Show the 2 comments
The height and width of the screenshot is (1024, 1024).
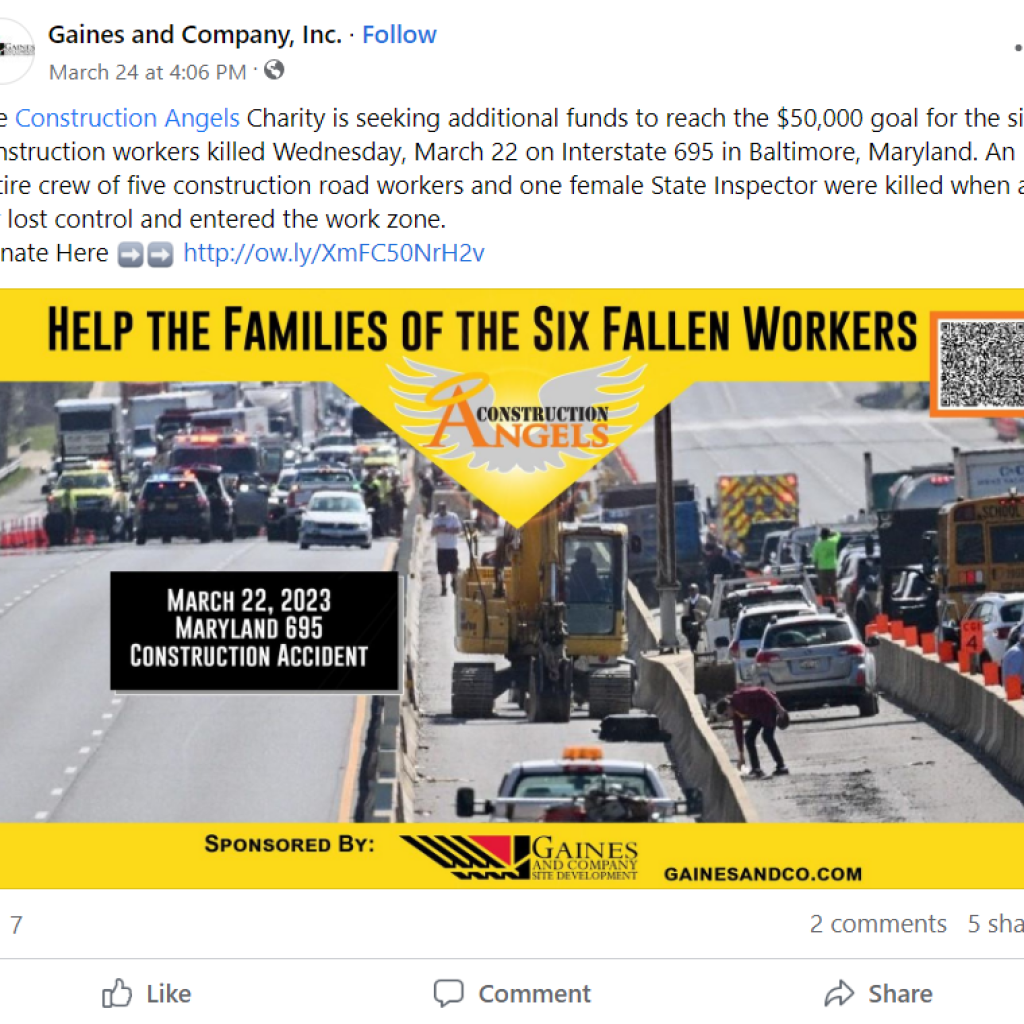(x=878, y=924)
